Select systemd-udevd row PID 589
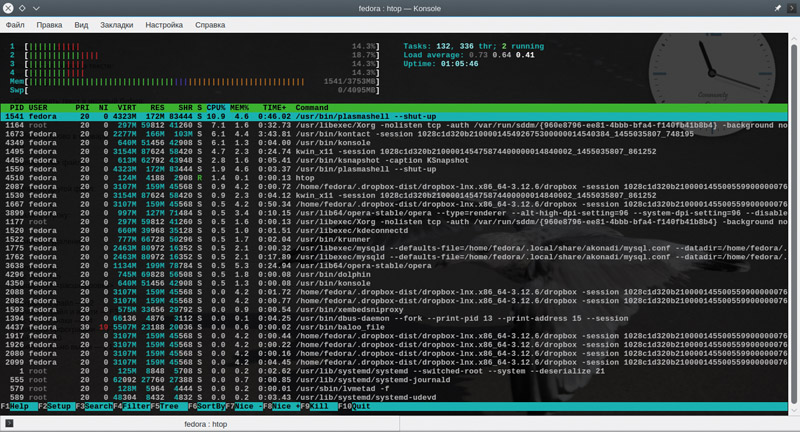The height and width of the screenshot is (432, 800). pos(394,397)
